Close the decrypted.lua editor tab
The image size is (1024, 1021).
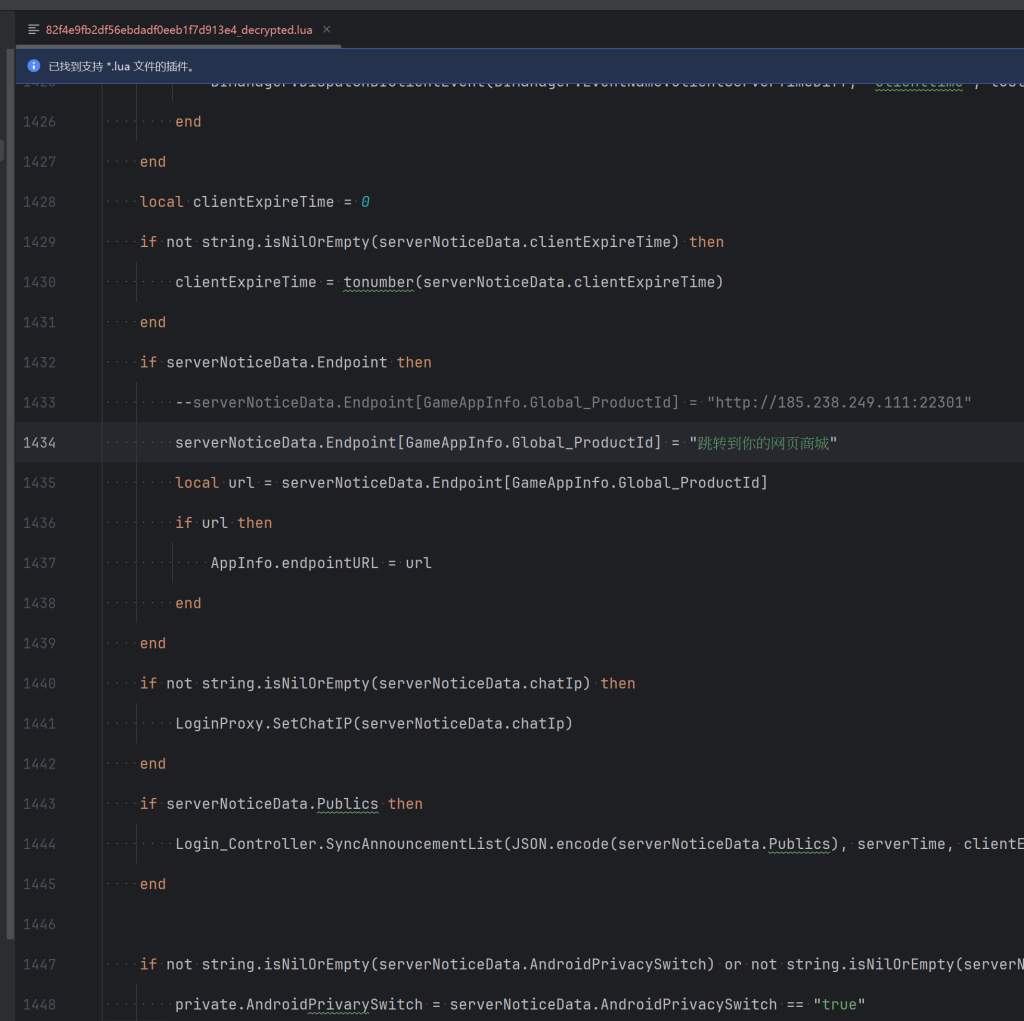pyautogui.click(x=327, y=30)
